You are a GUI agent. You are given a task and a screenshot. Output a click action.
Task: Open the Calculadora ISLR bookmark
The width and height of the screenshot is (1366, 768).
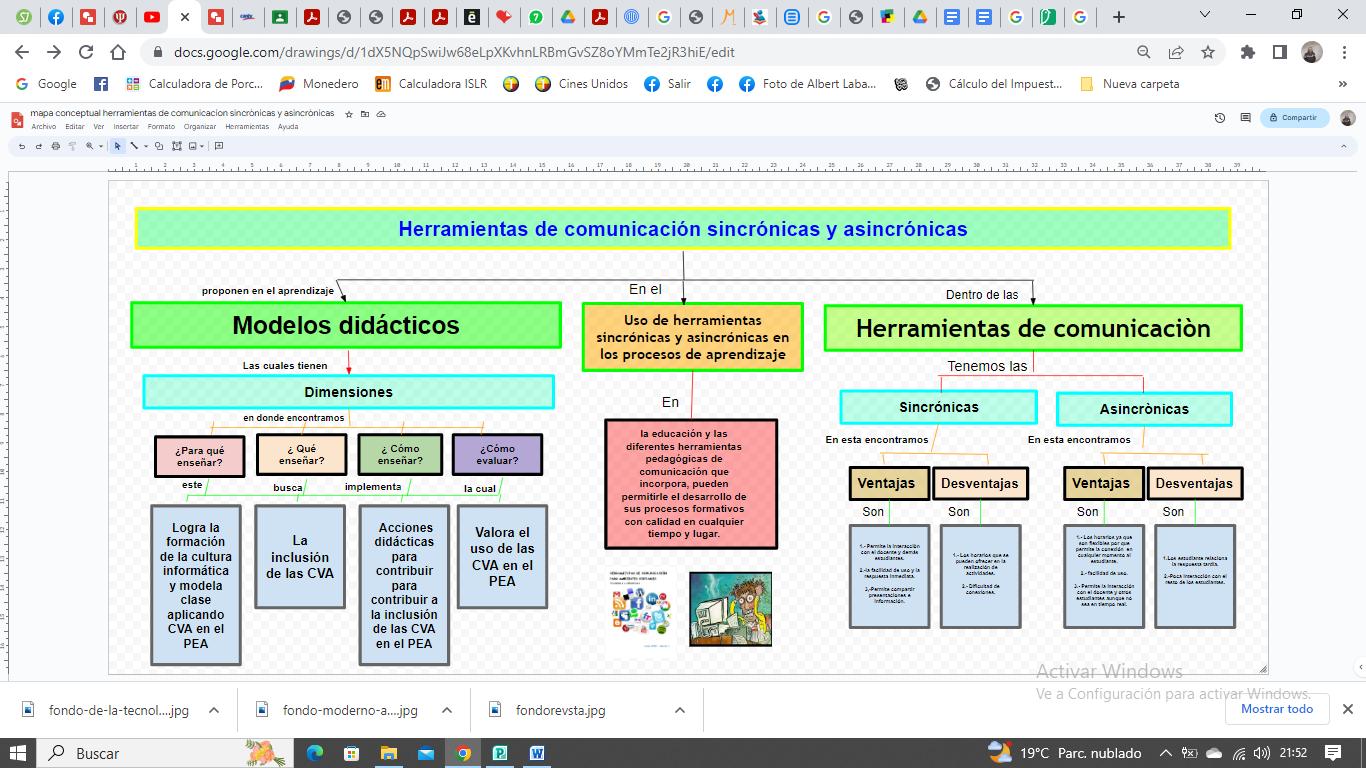[431, 84]
